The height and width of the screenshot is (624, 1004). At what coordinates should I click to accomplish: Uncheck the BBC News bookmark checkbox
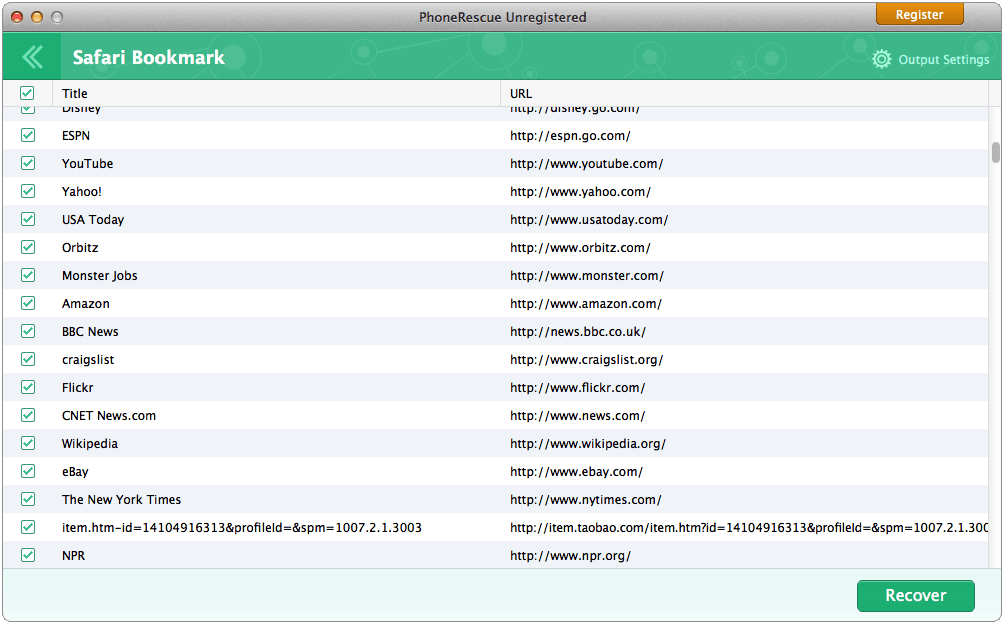pos(28,332)
